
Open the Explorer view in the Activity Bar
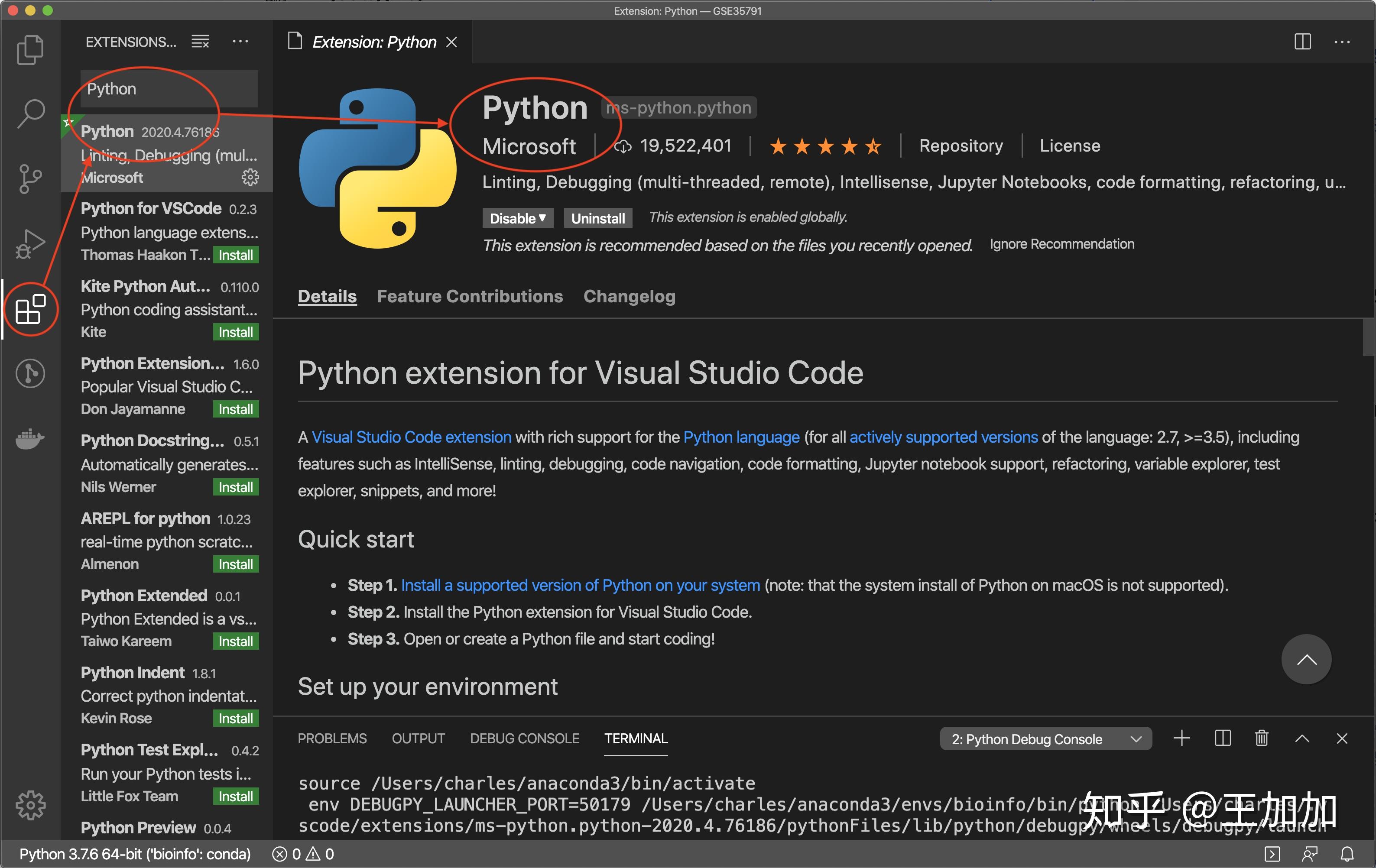pos(31,50)
